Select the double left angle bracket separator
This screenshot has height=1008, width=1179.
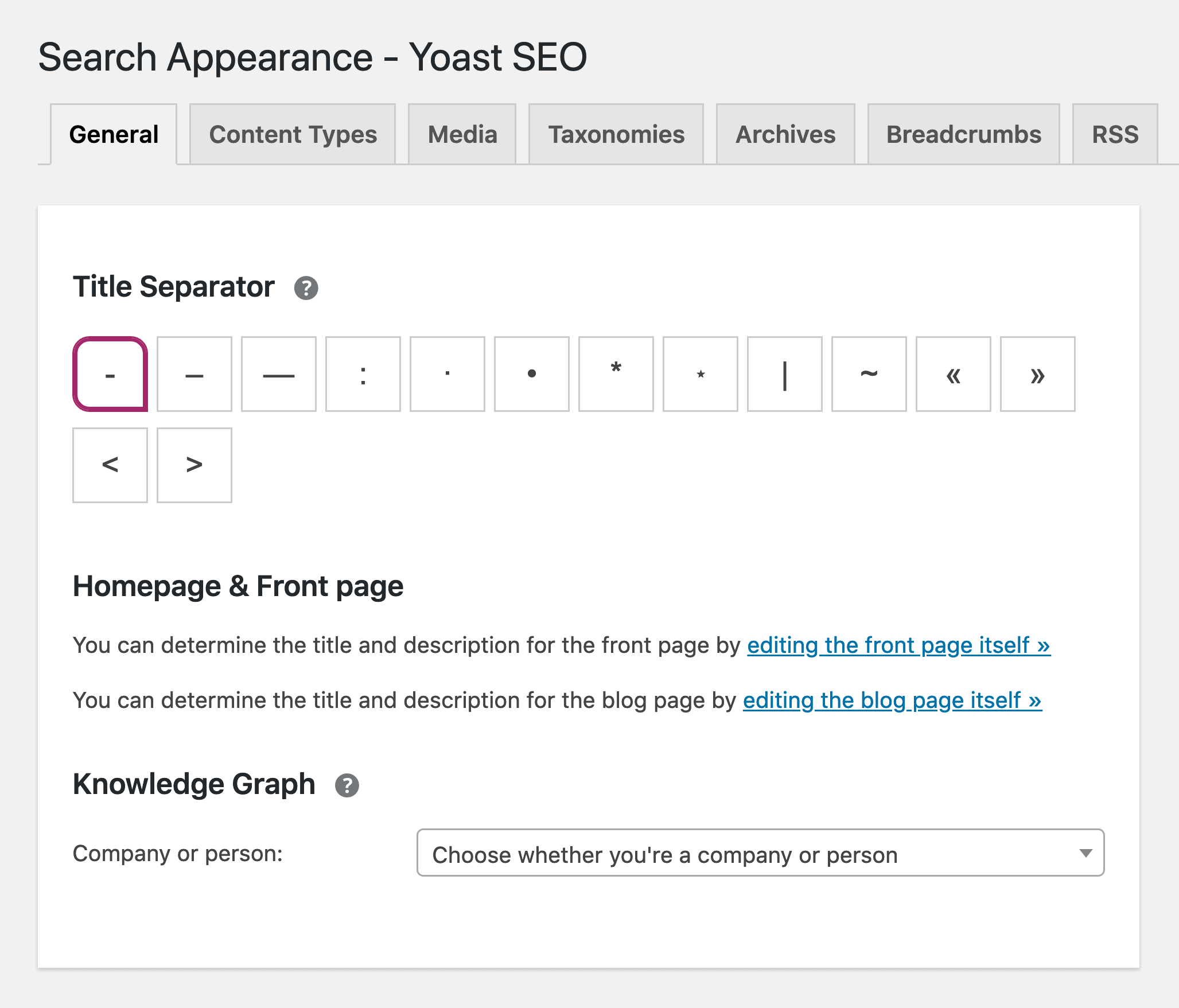(x=951, y=375)
